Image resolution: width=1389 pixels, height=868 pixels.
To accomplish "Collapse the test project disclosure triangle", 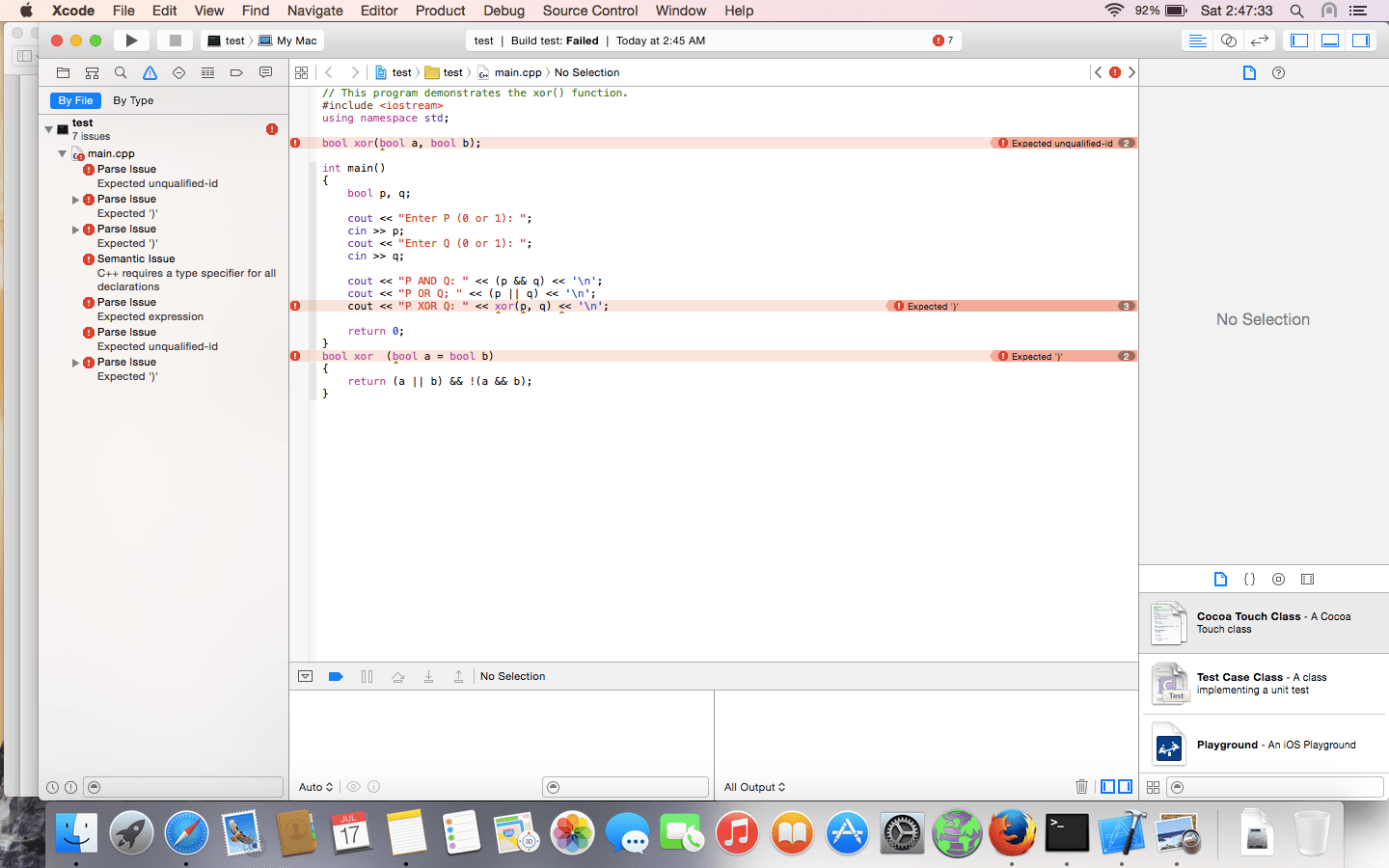I will [49, 129].
